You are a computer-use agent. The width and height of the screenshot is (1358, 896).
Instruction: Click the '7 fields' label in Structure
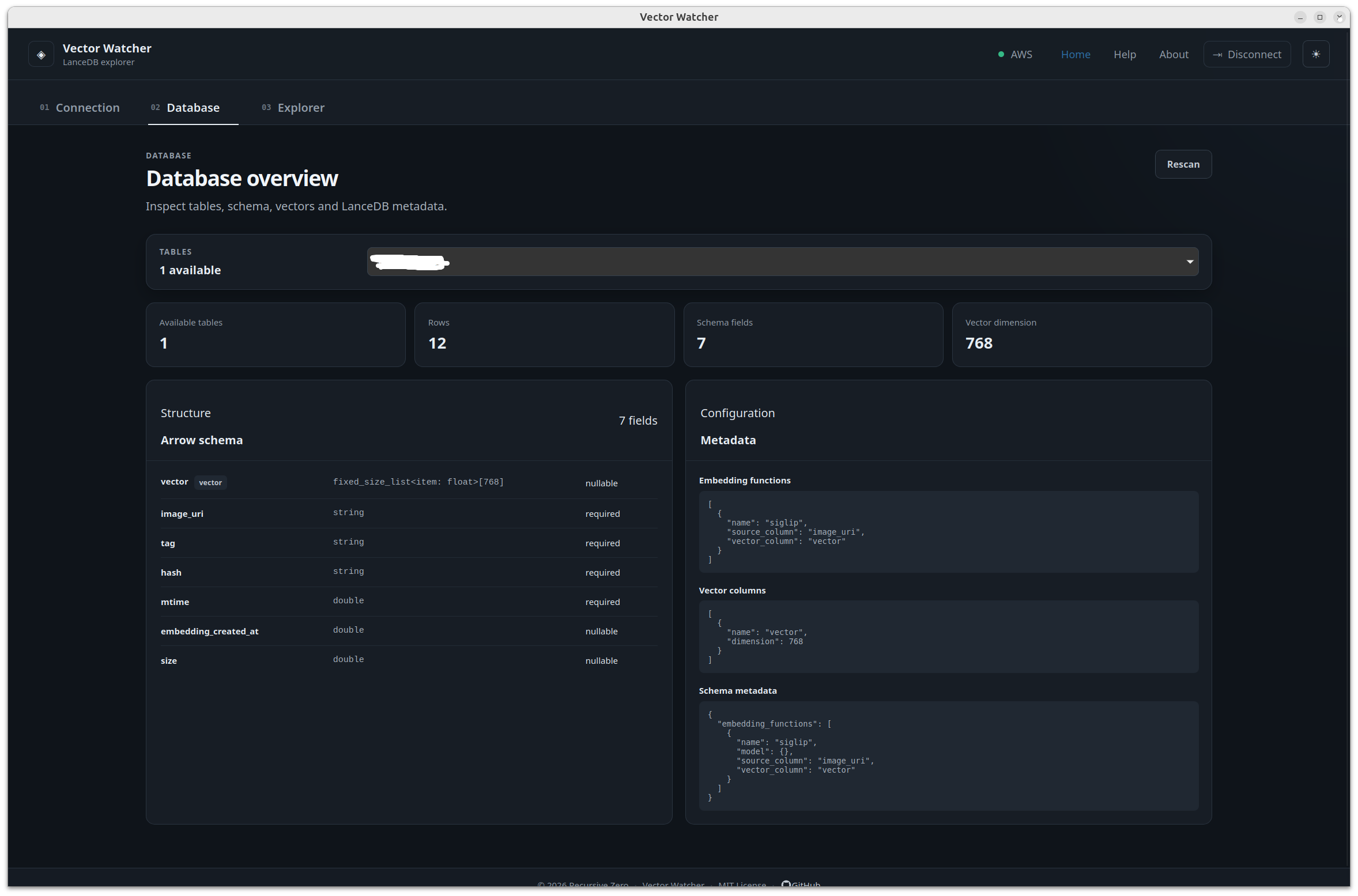(638, 421)
